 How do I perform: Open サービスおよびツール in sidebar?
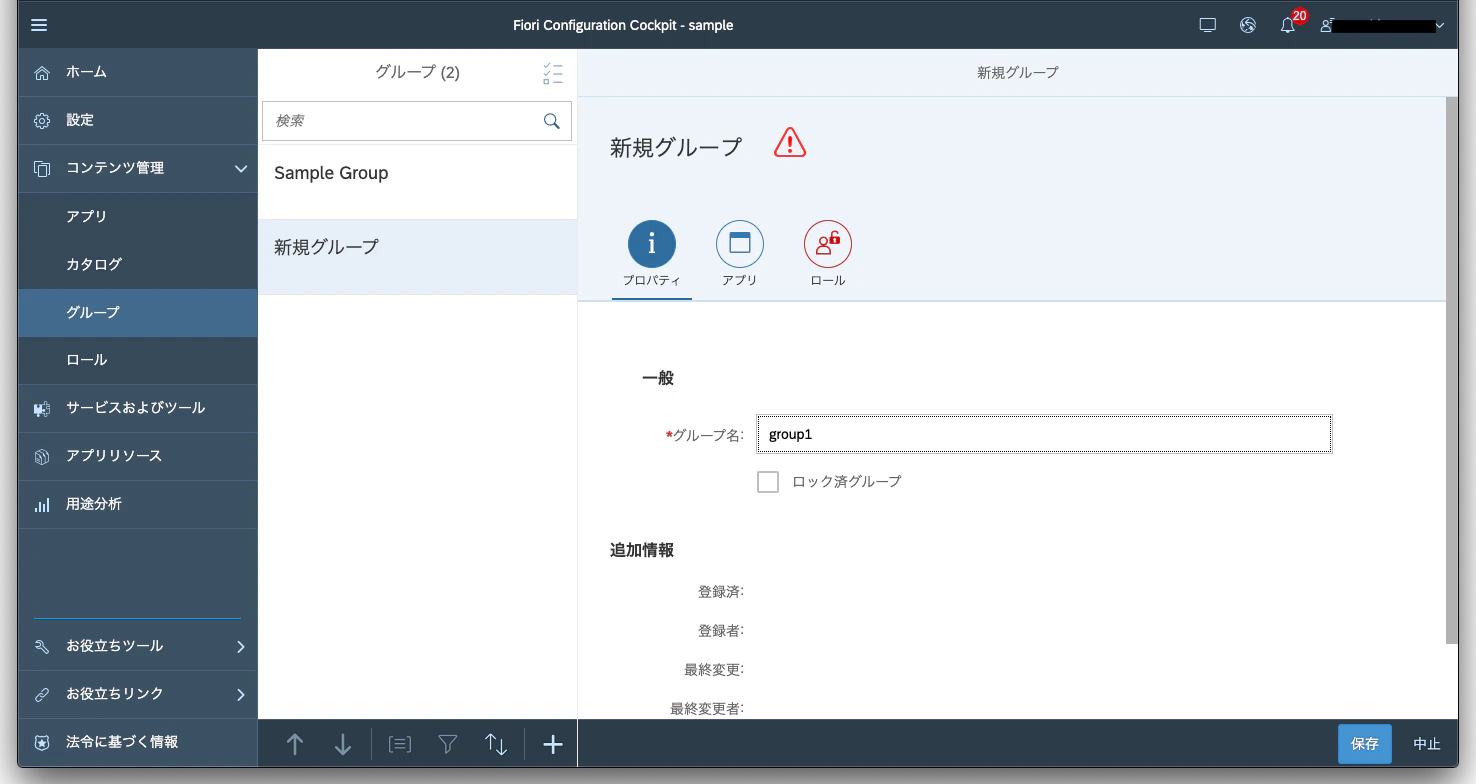(138, 408)
